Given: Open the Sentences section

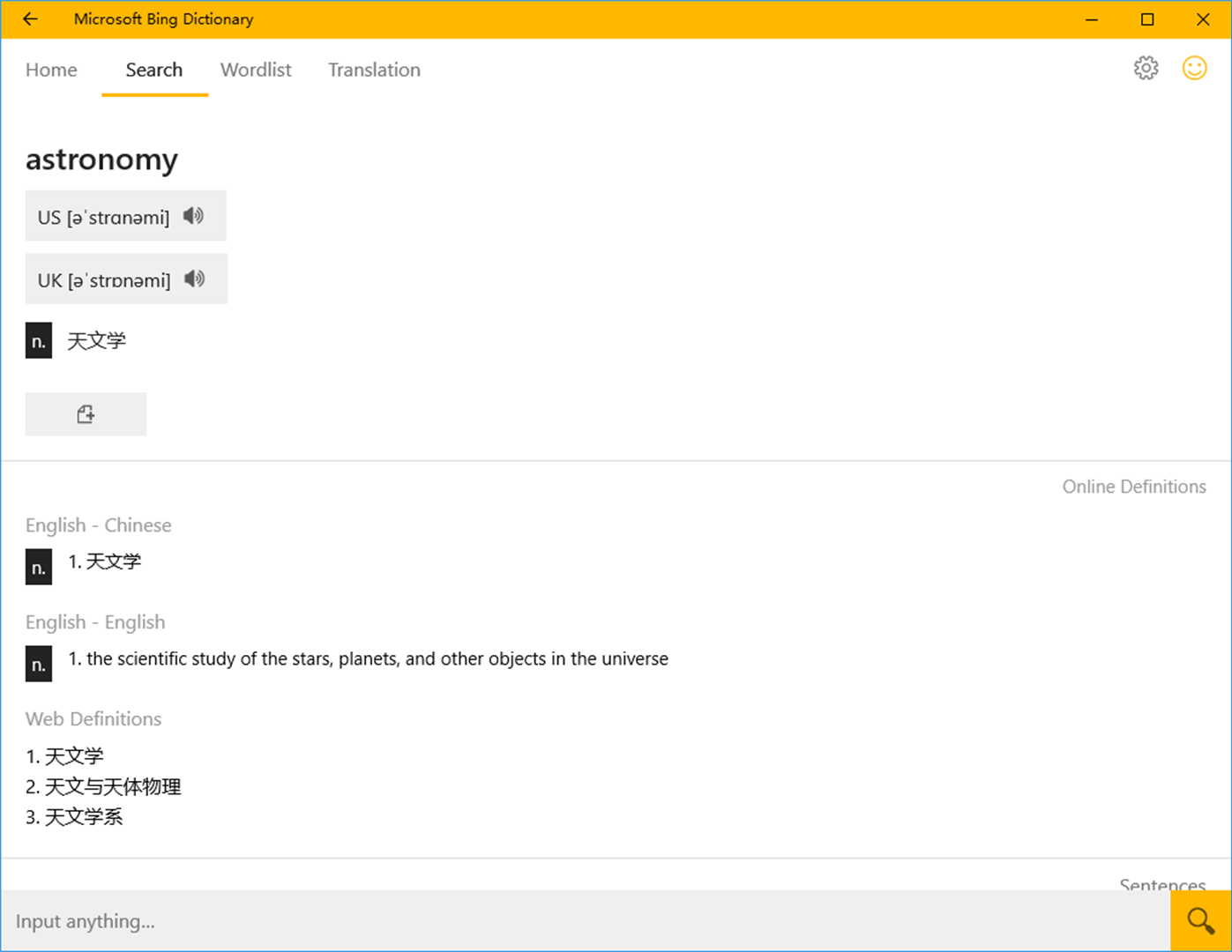Looking at the screenshot, I should [x=1161, y=885].
